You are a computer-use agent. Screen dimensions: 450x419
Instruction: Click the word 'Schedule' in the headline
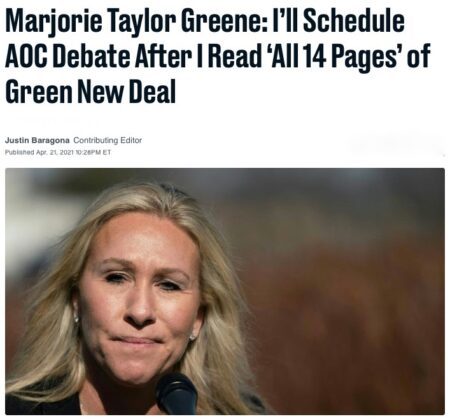[x=354, y=21]
